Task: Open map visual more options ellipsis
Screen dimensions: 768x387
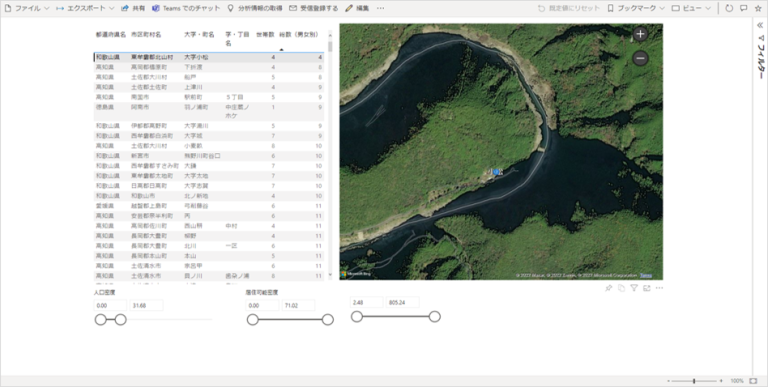Action: click(659, 288)
